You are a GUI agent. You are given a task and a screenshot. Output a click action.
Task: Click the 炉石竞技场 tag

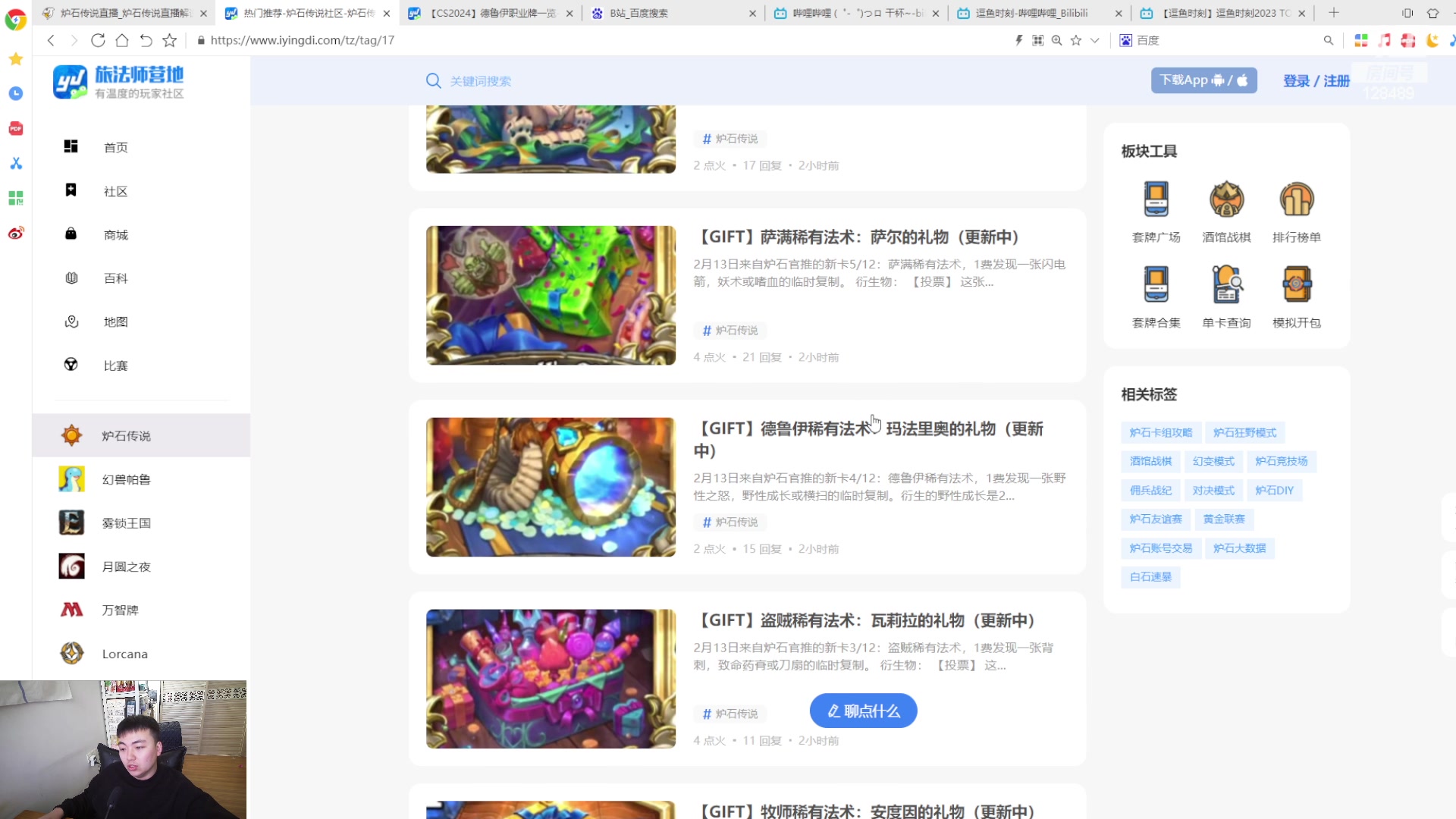(1281, 461)
